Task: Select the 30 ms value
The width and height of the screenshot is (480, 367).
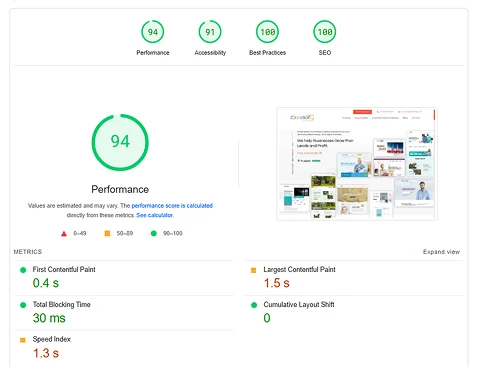Action: [49, 318]
